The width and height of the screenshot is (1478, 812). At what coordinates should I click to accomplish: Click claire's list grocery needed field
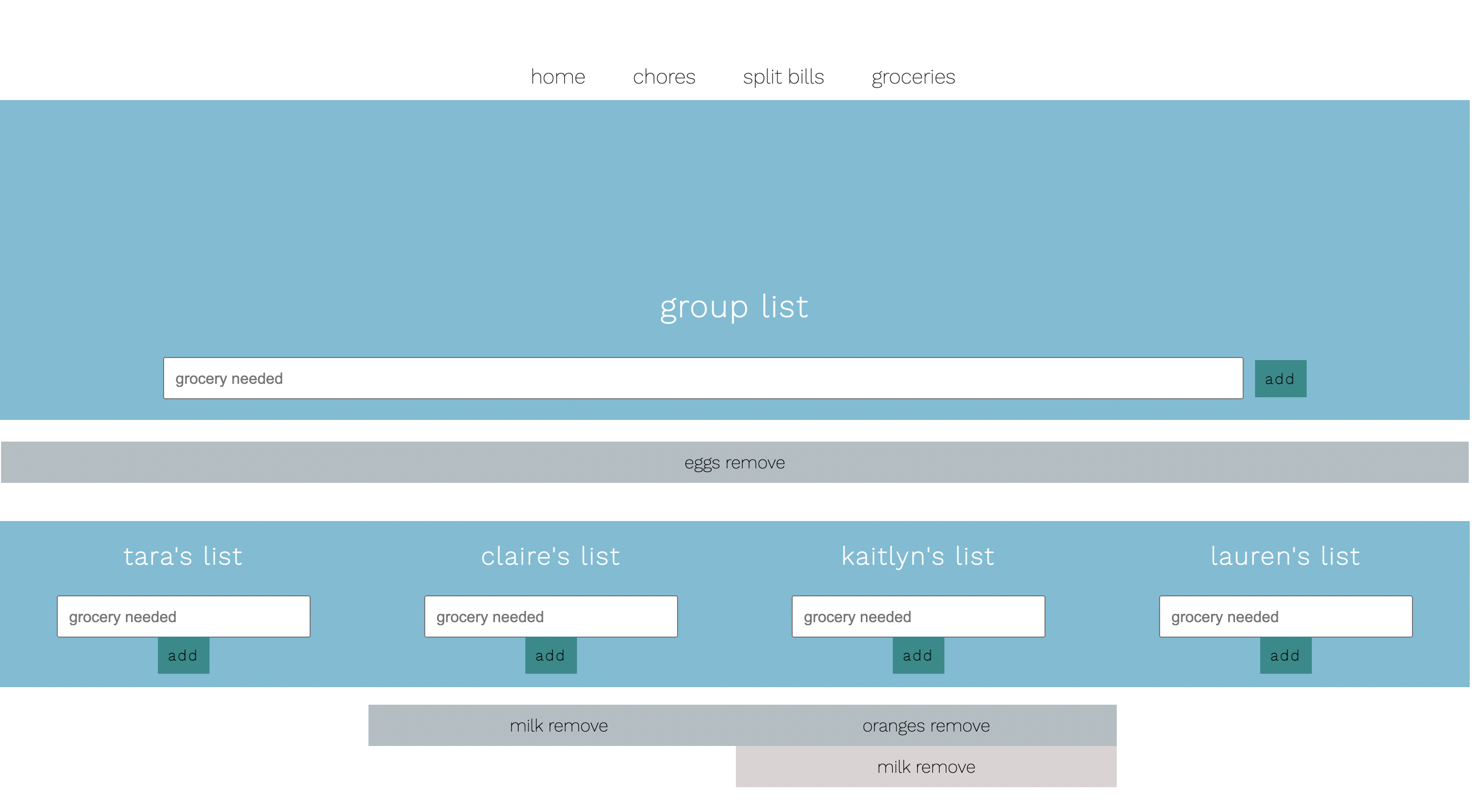tap(551, 616)
